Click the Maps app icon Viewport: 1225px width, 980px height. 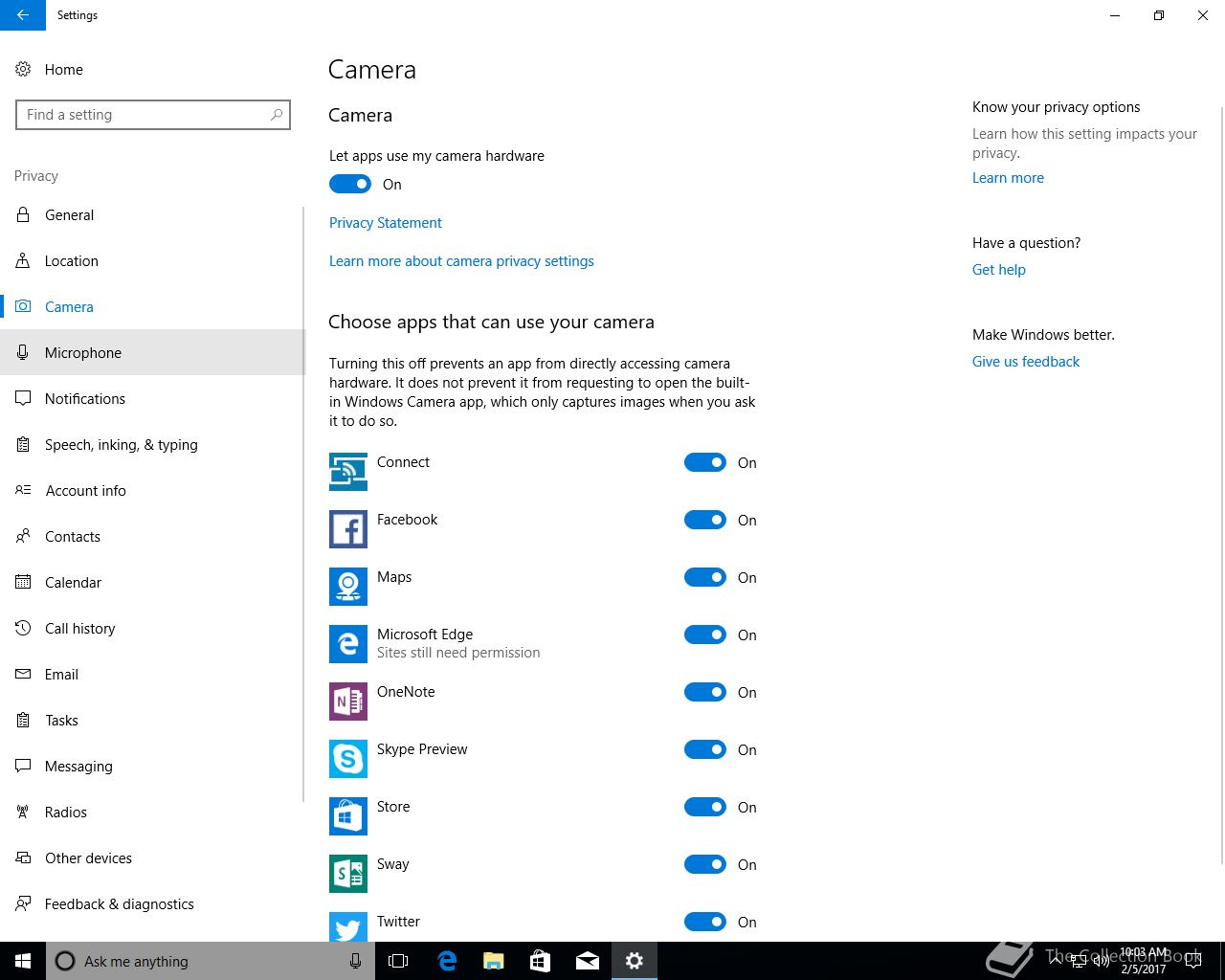click(348, 587)
